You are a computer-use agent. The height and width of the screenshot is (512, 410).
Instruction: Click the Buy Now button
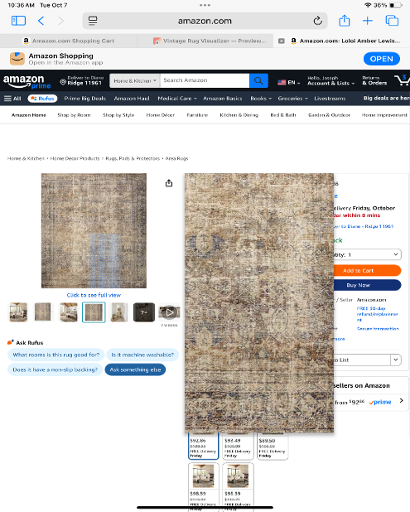pos(367,285)
